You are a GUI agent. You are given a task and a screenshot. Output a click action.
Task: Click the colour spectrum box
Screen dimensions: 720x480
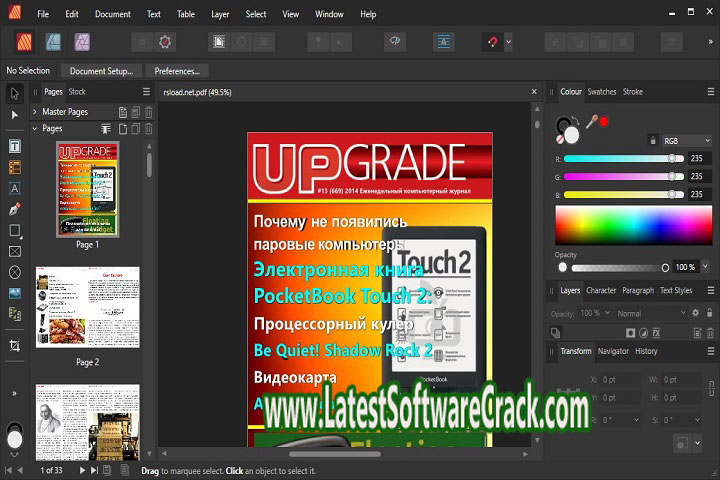[x=633, y=225]
